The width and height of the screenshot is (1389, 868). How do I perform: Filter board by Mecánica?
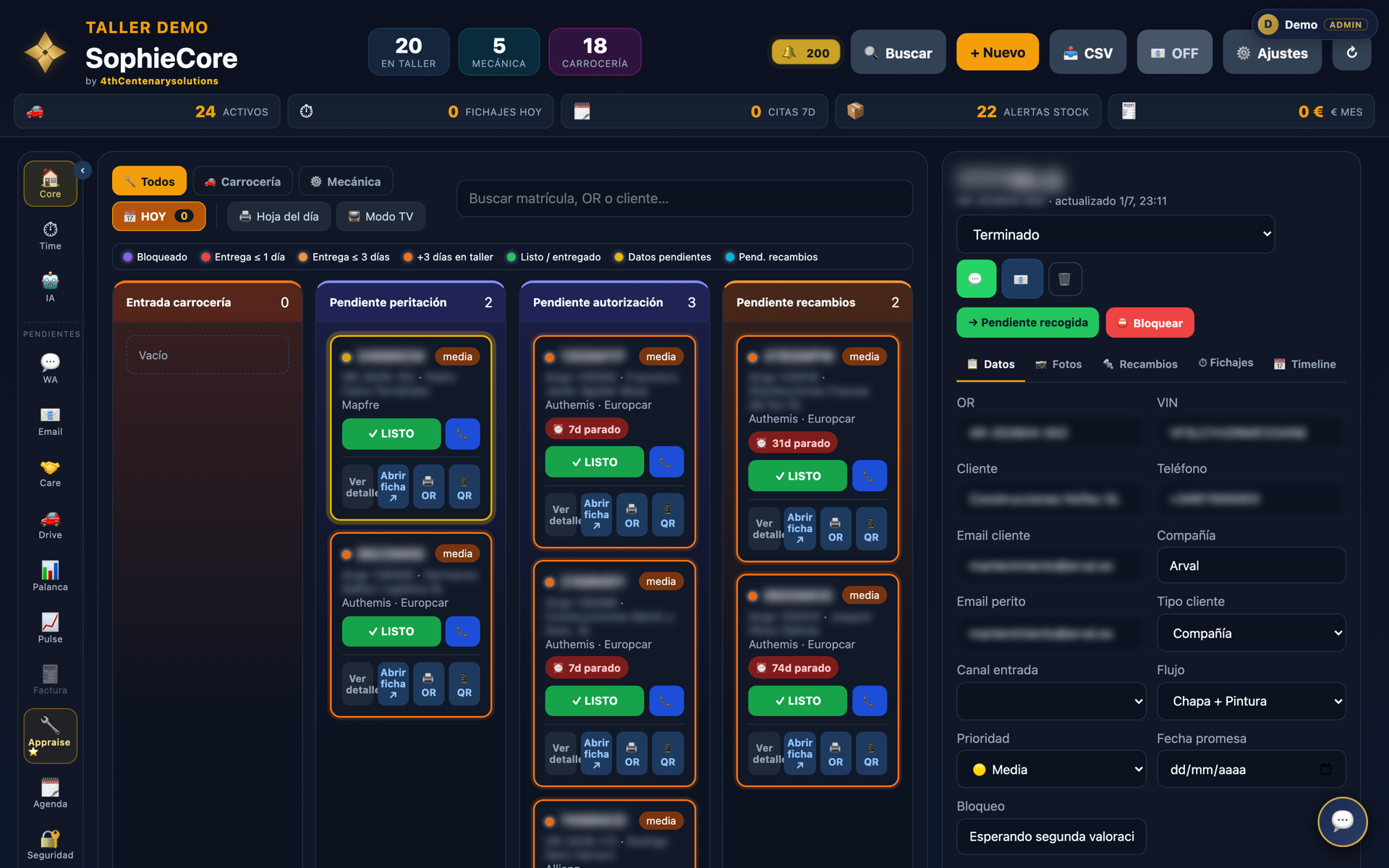pyautogui.click(x=346, y=181)
